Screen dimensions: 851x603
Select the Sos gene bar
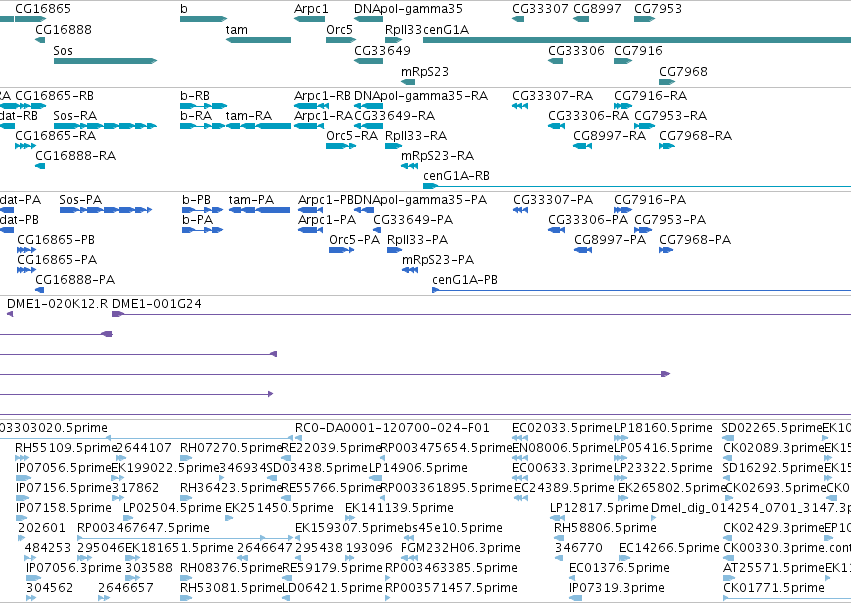coord(105,61)
